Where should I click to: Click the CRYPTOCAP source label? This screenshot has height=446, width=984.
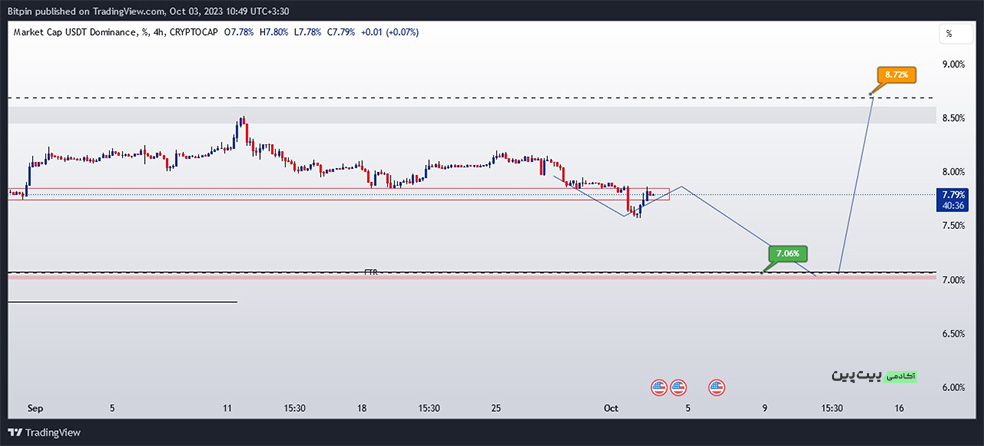(x=193, y=31)
